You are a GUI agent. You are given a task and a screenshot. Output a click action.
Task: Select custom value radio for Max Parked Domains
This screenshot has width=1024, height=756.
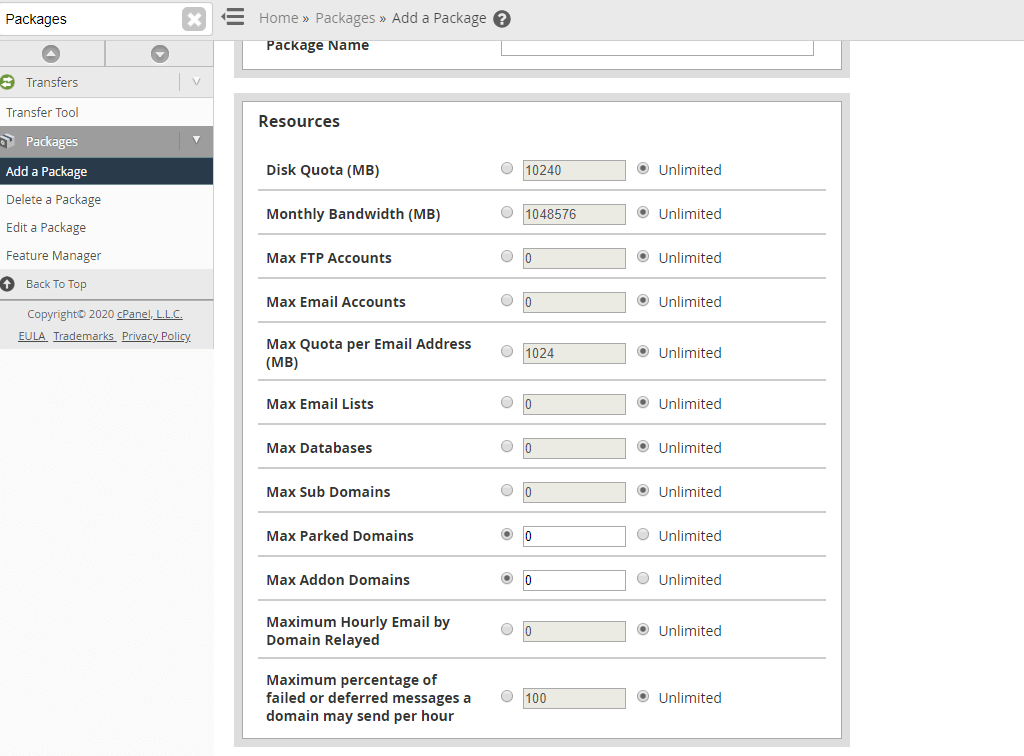(x=507, y=534)
